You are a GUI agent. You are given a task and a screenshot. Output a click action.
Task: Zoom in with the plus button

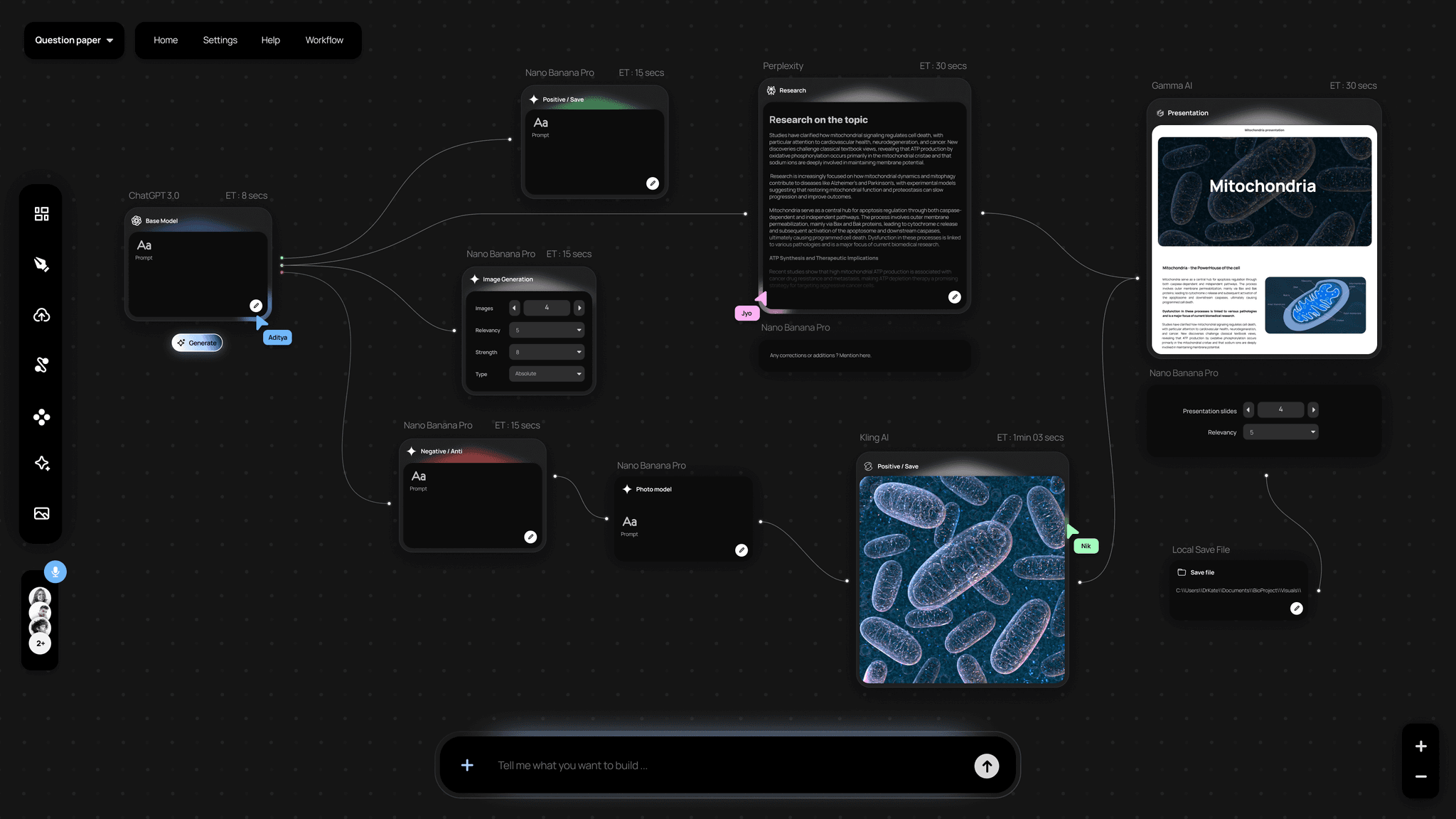(1420, 746)
